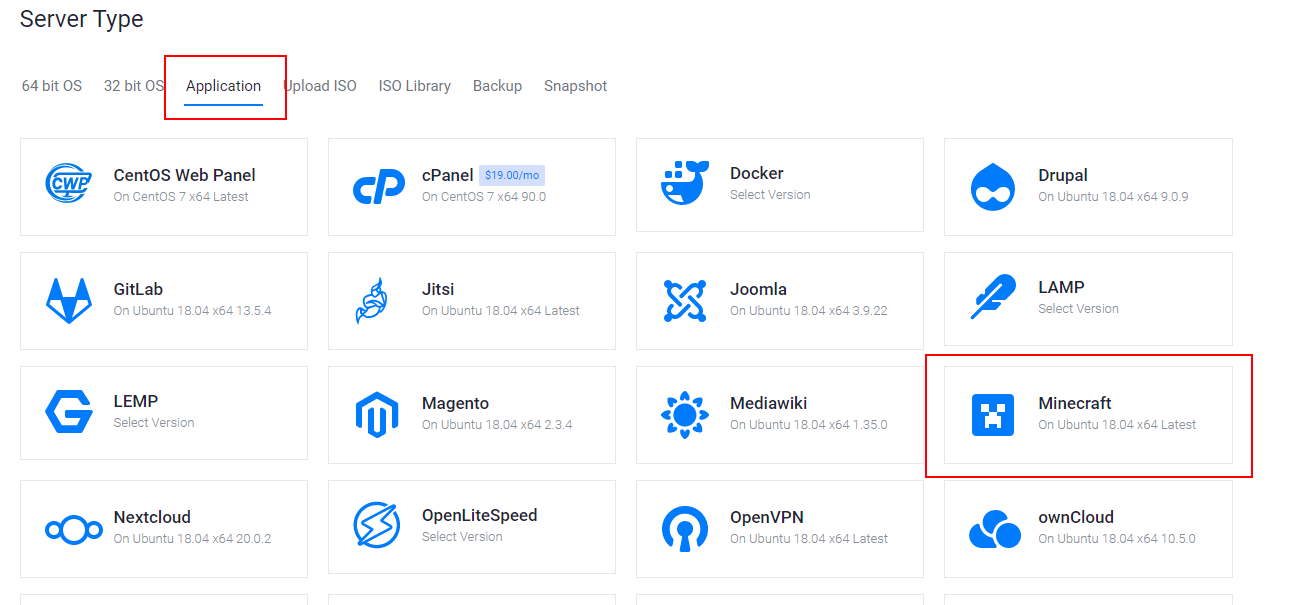
Task: Go to the Upload ISO tab
Action: coord(320,86)
